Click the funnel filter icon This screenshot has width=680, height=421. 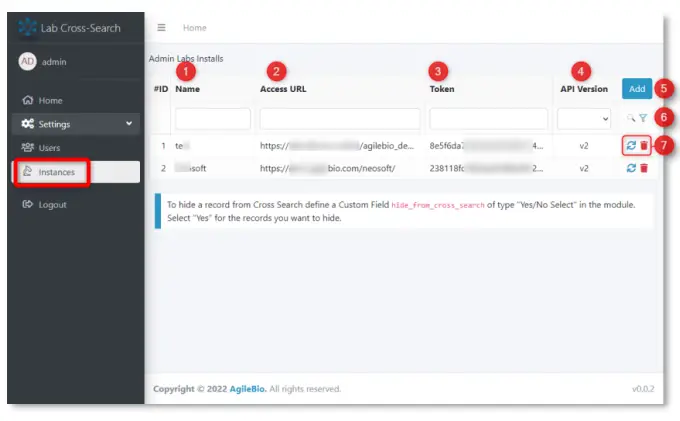click(643, 118)
